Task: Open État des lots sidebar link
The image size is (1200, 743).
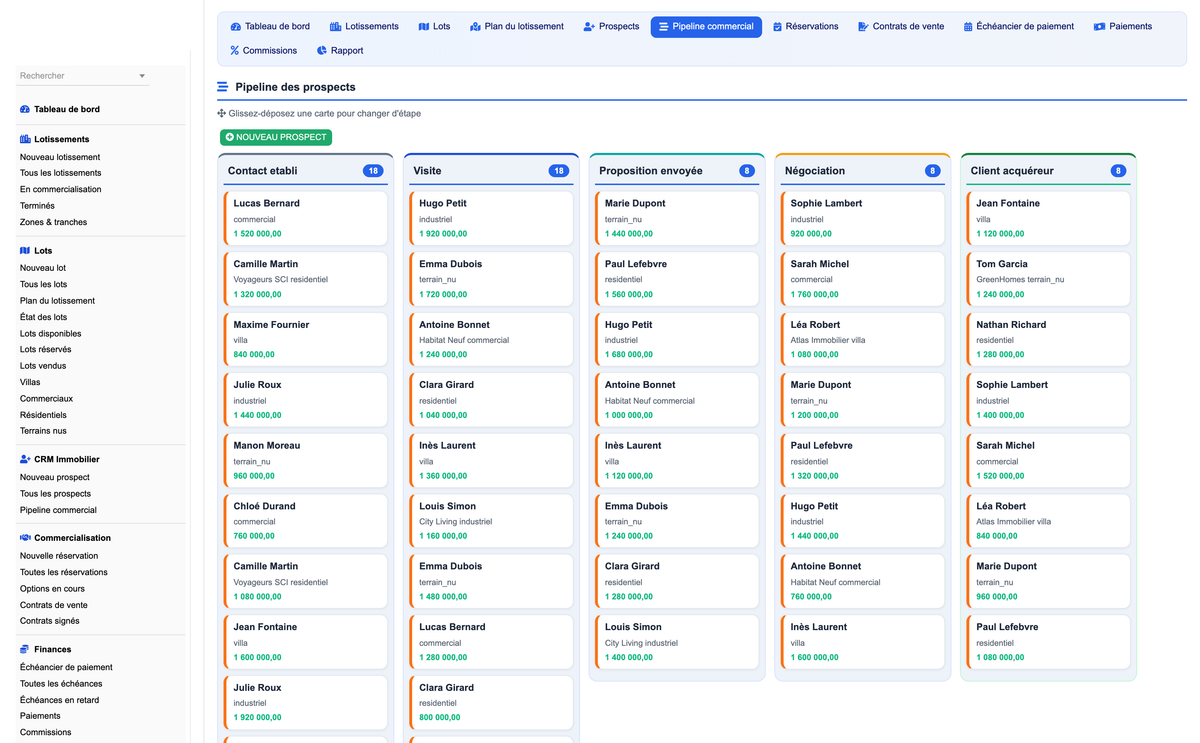Action: point(44,317)
